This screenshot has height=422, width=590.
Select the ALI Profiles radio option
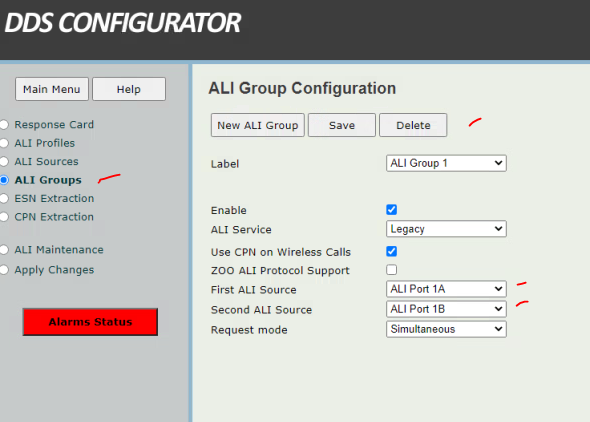coord(4,143)
